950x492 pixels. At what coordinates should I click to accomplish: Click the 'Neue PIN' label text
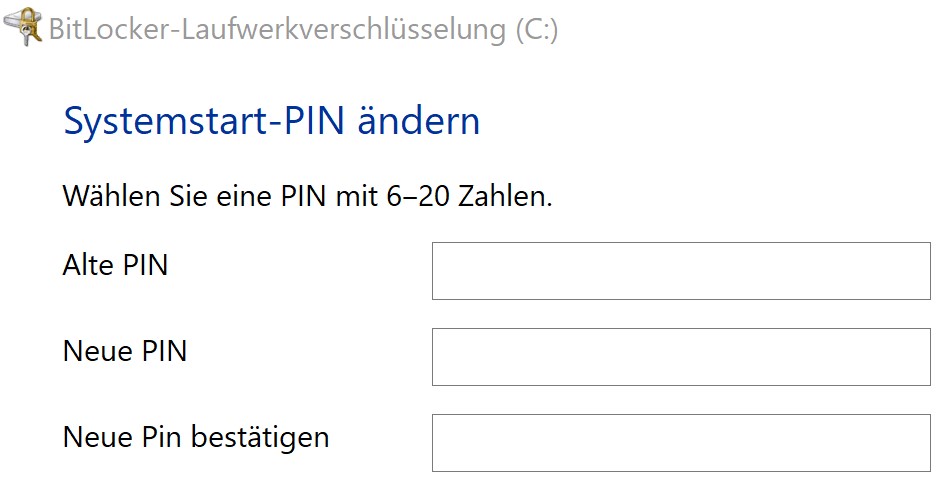pyautogui.click(x=124, y=352)
